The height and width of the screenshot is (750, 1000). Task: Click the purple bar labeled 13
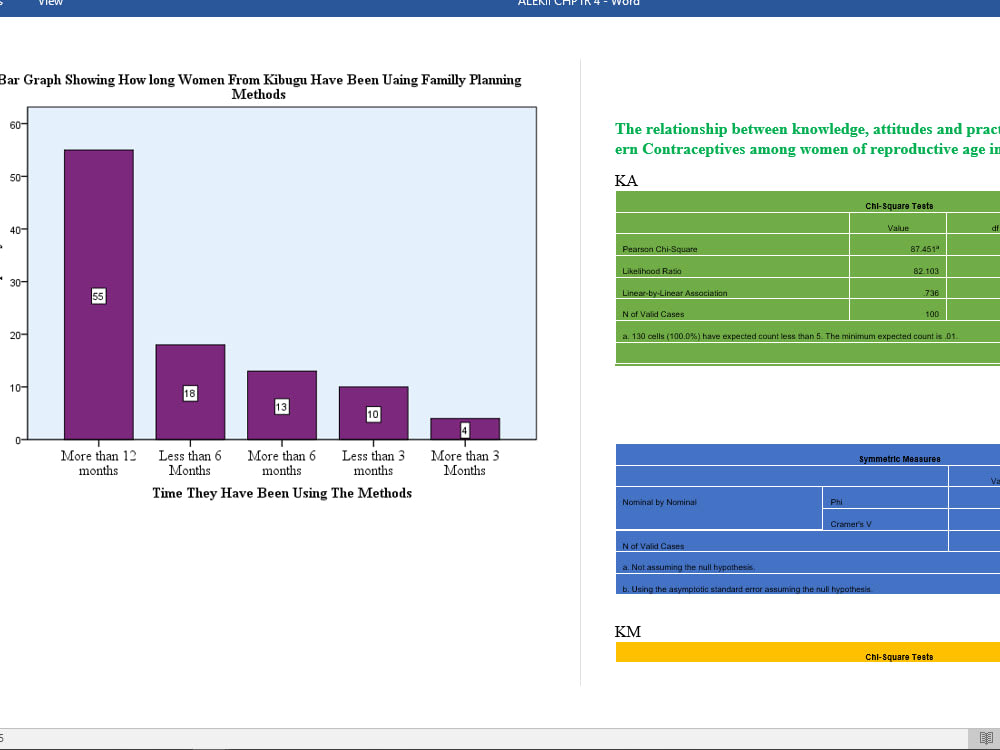(282, 405)
